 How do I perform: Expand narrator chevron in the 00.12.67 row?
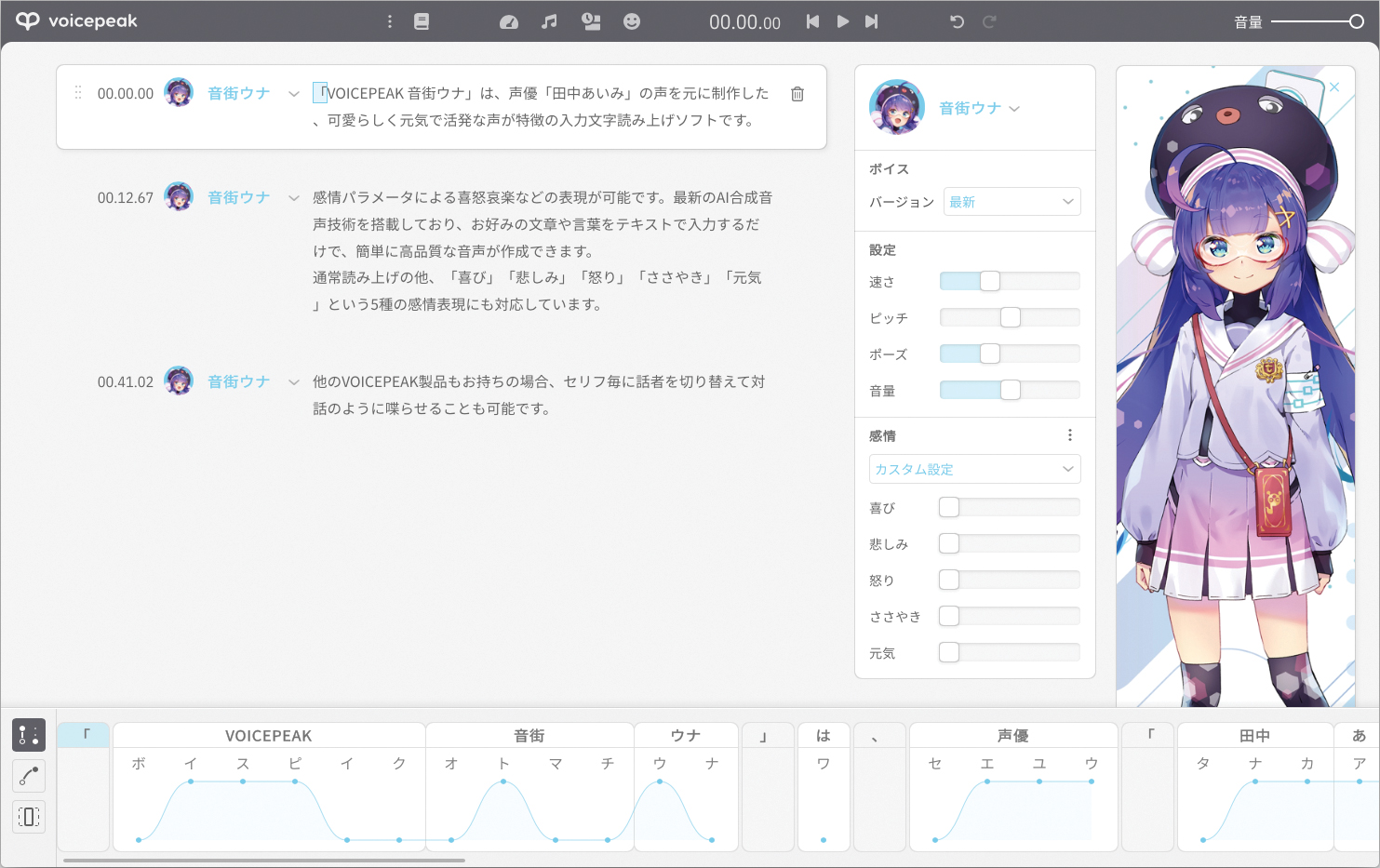(x=294, y=198)
